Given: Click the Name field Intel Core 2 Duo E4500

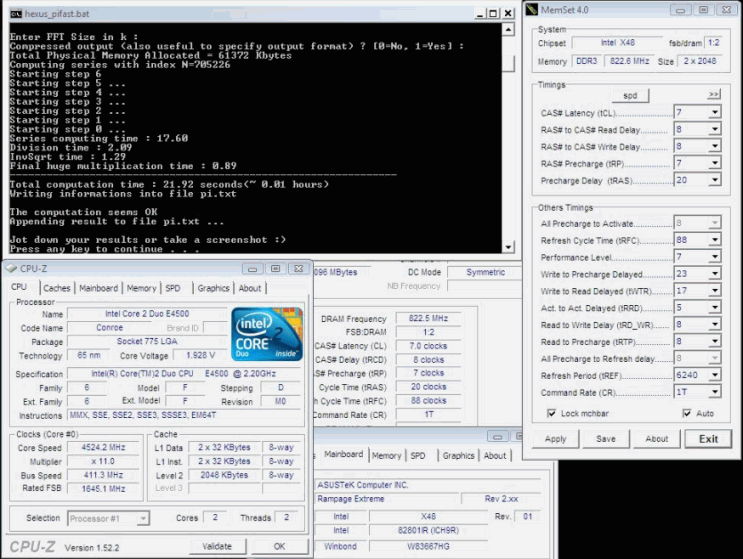Looking at the screenshot, I should 147,314.
